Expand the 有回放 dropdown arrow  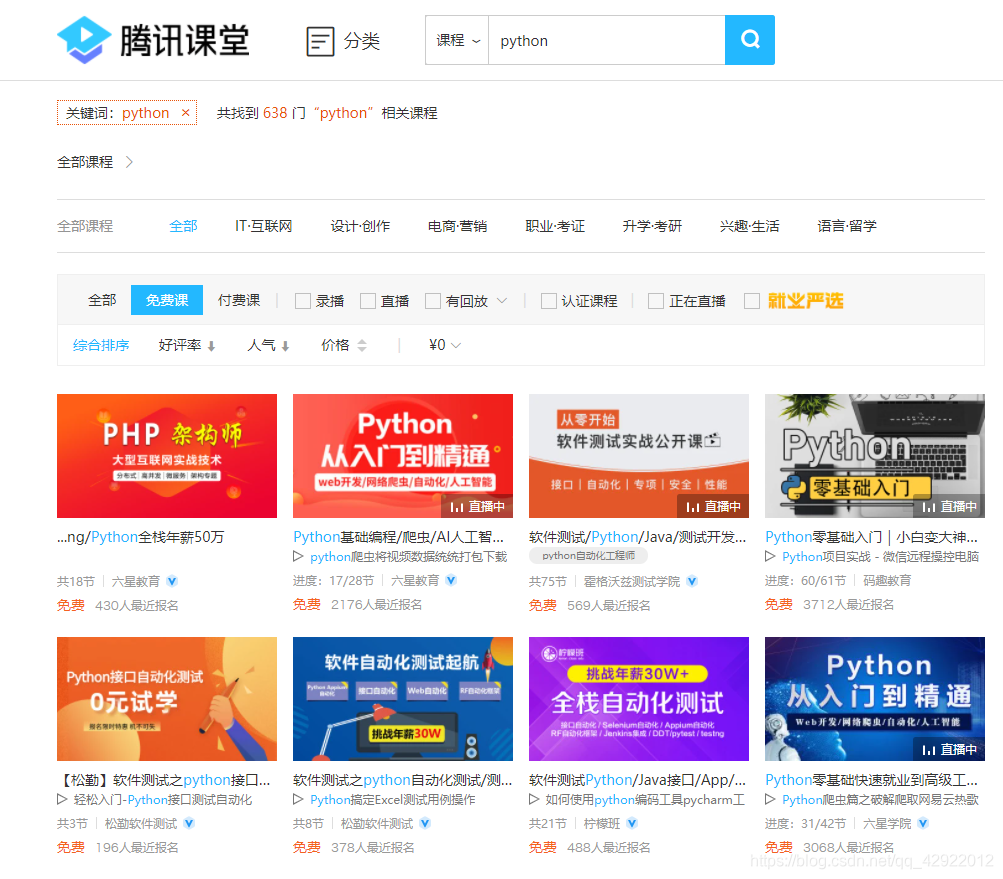501,300
